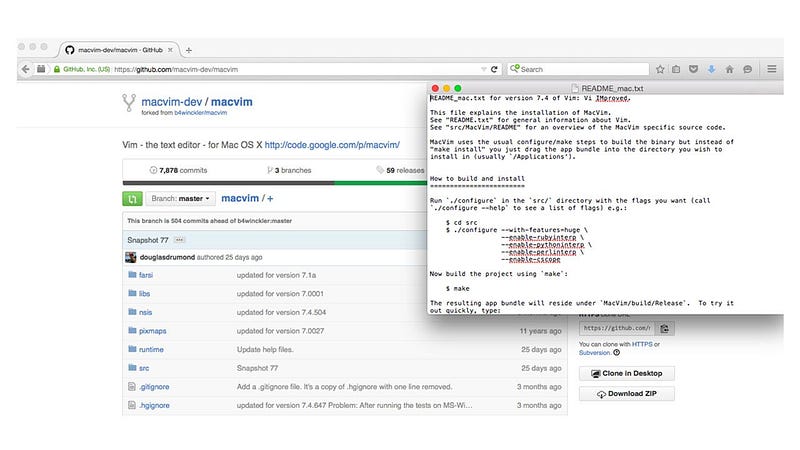Close the macvim GitHub tab

170,50
